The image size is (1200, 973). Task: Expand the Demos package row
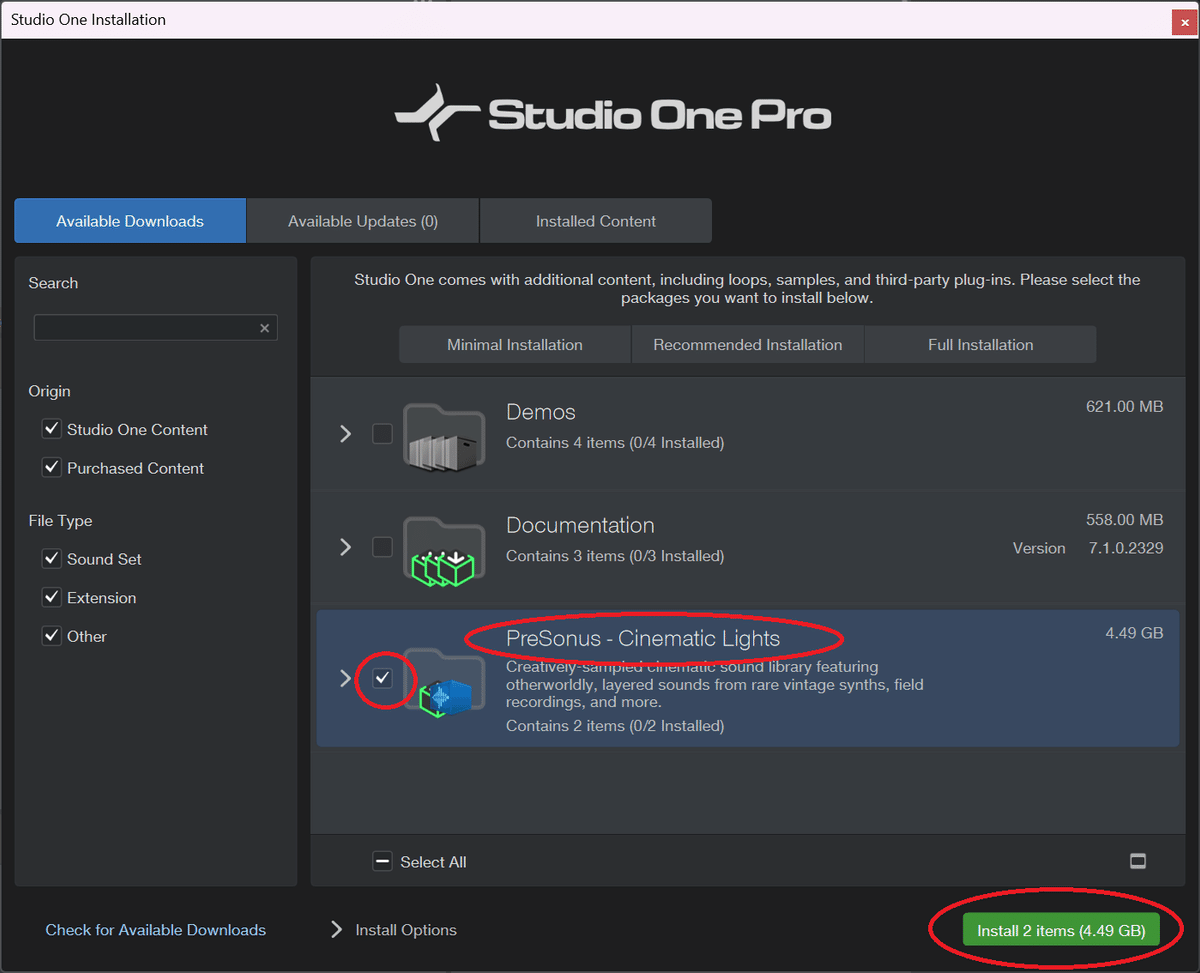[346, 433]
